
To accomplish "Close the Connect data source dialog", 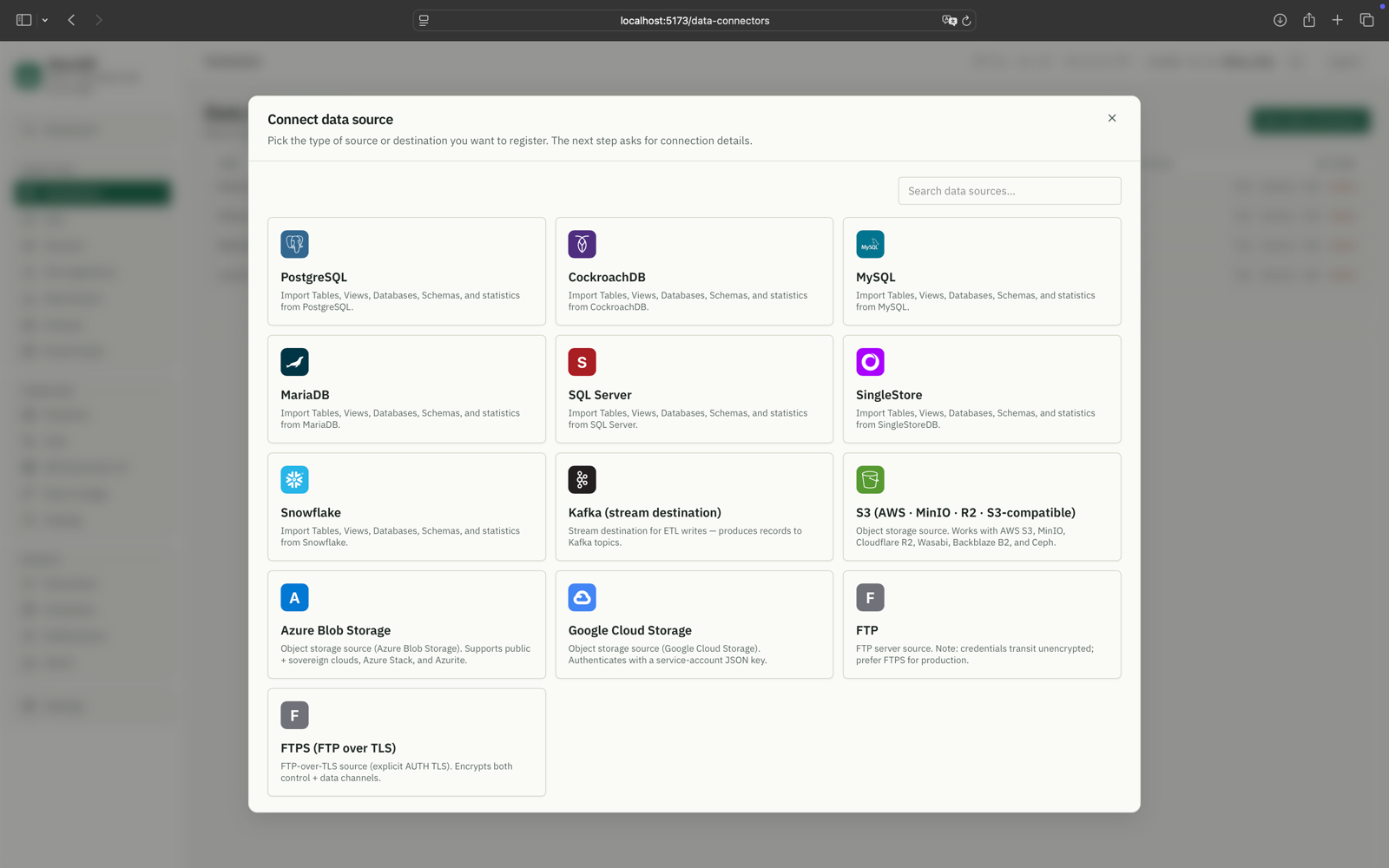I will [1112, 118].
